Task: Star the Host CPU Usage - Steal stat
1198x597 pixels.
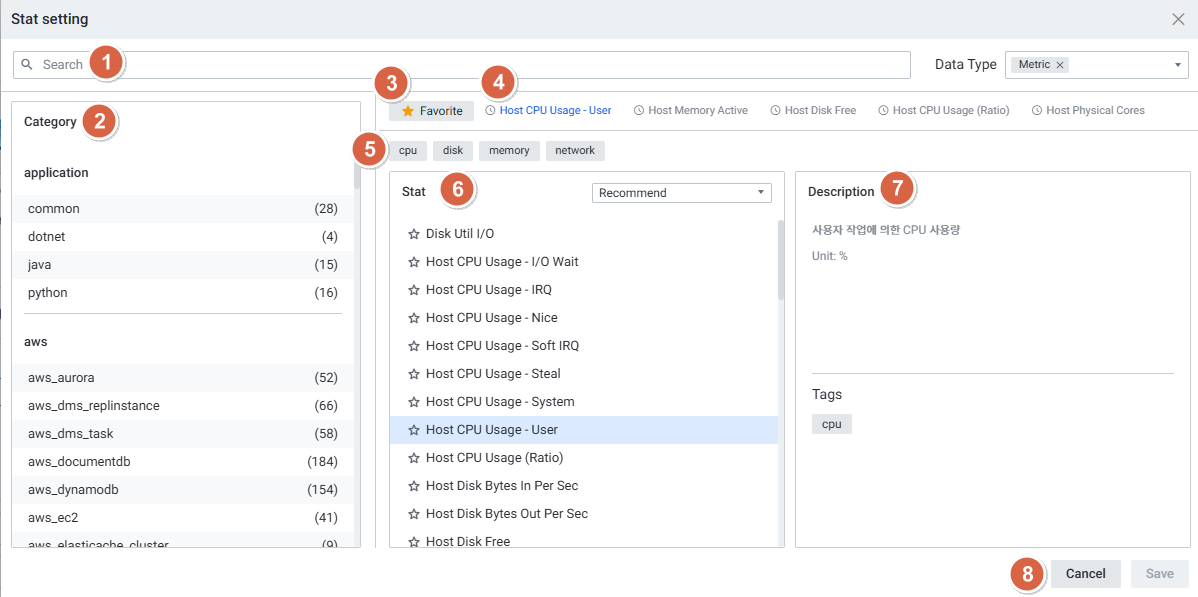Action: tap(414, 374)
